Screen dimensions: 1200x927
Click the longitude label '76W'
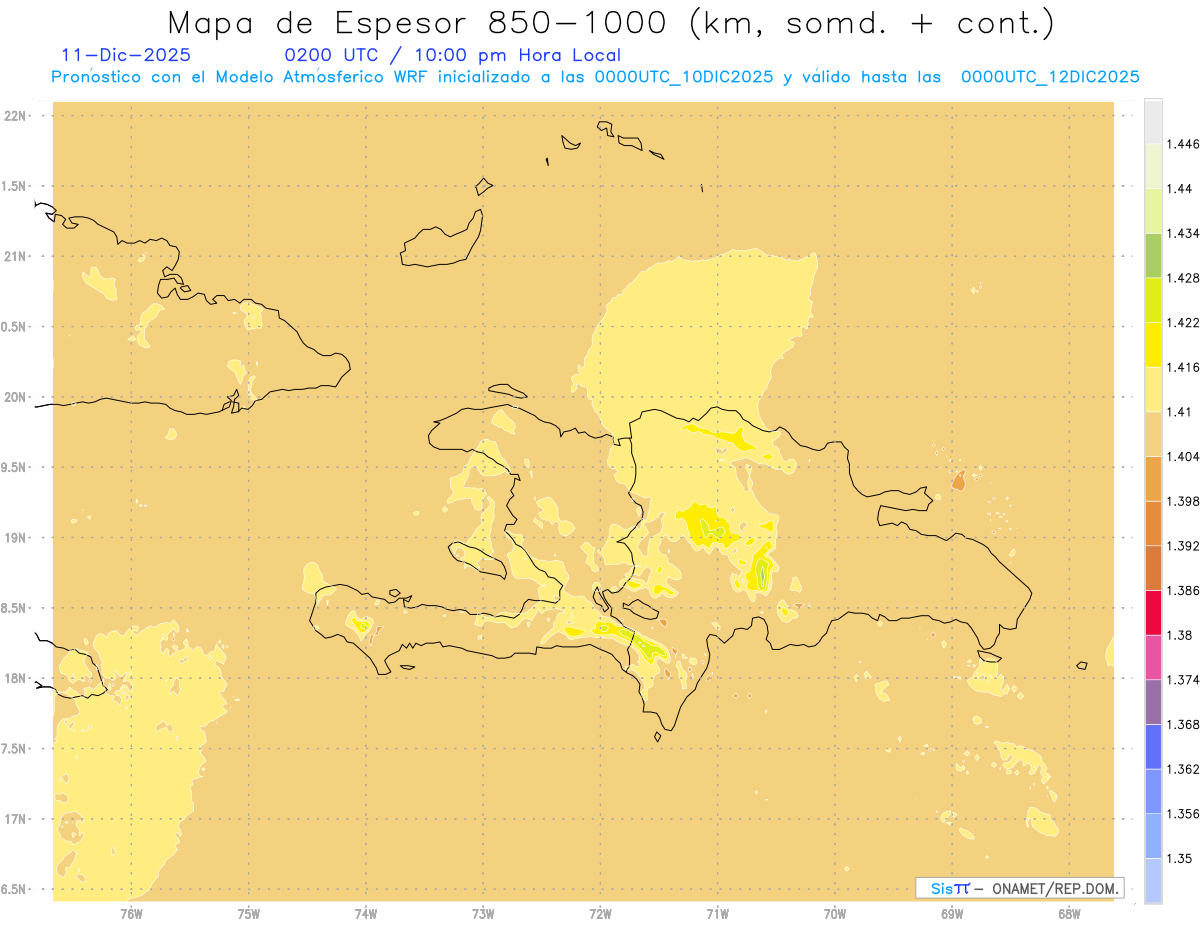pos(131,913)
